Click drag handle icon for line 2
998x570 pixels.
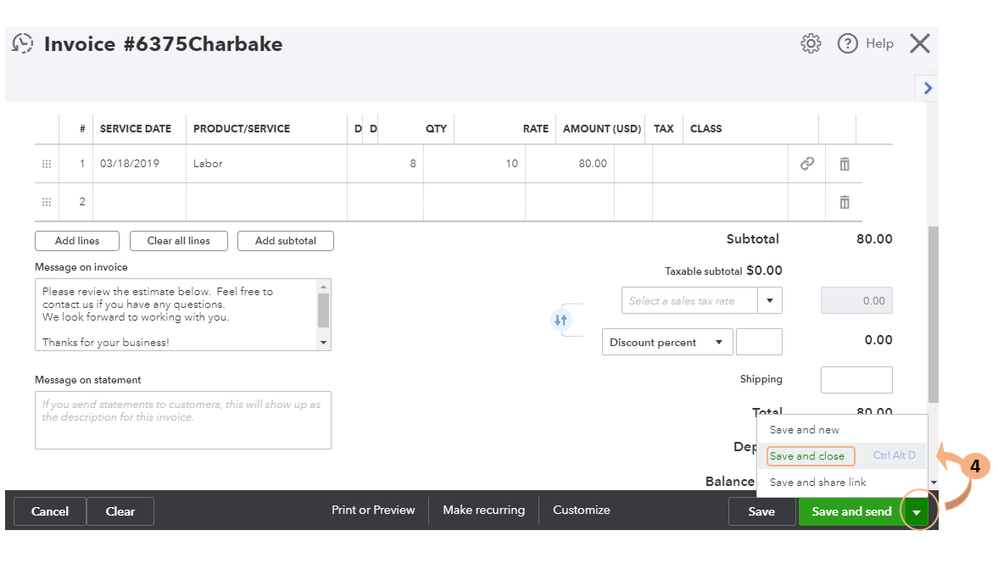[x=46, y=201]
